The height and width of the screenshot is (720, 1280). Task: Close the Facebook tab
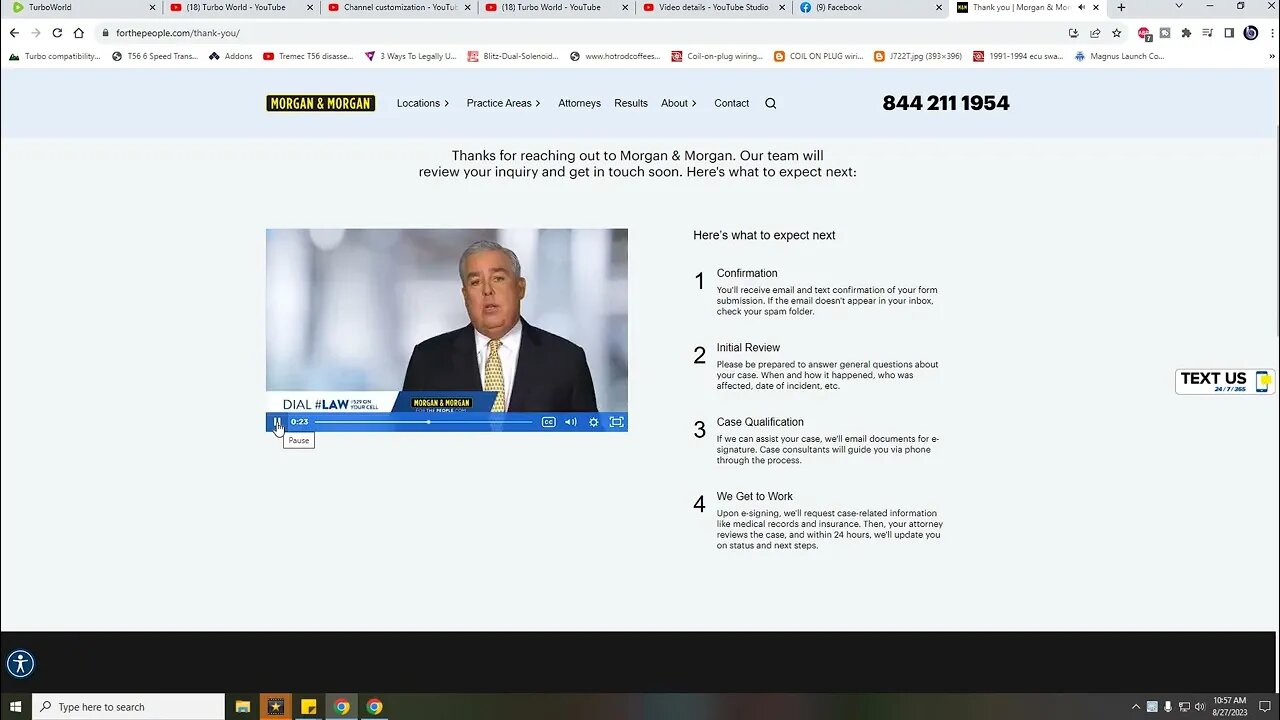coord(938,7)
